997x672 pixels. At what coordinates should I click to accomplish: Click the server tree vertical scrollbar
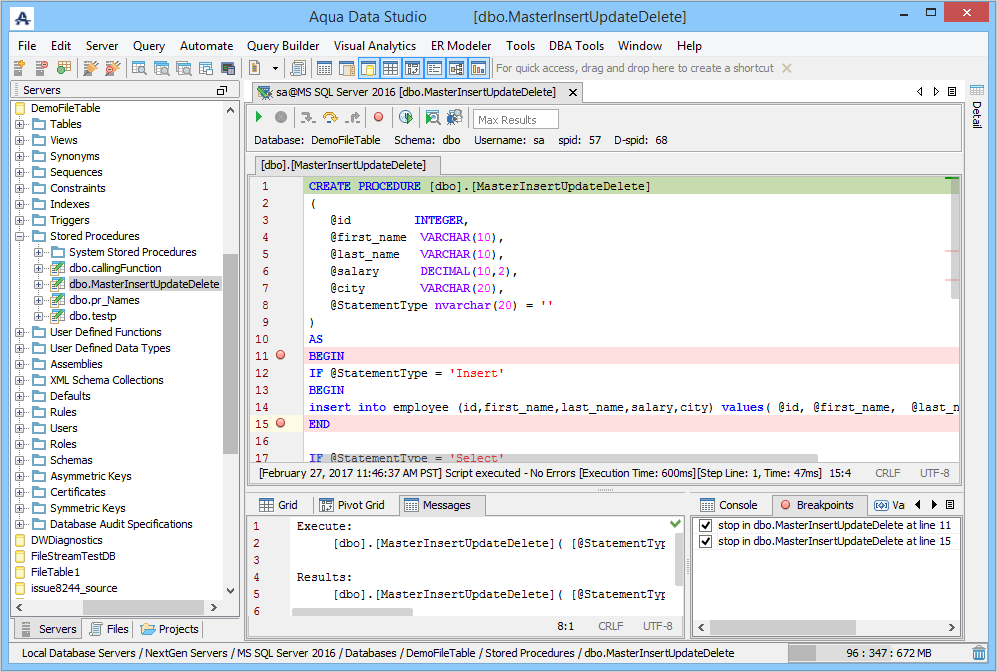231,350
